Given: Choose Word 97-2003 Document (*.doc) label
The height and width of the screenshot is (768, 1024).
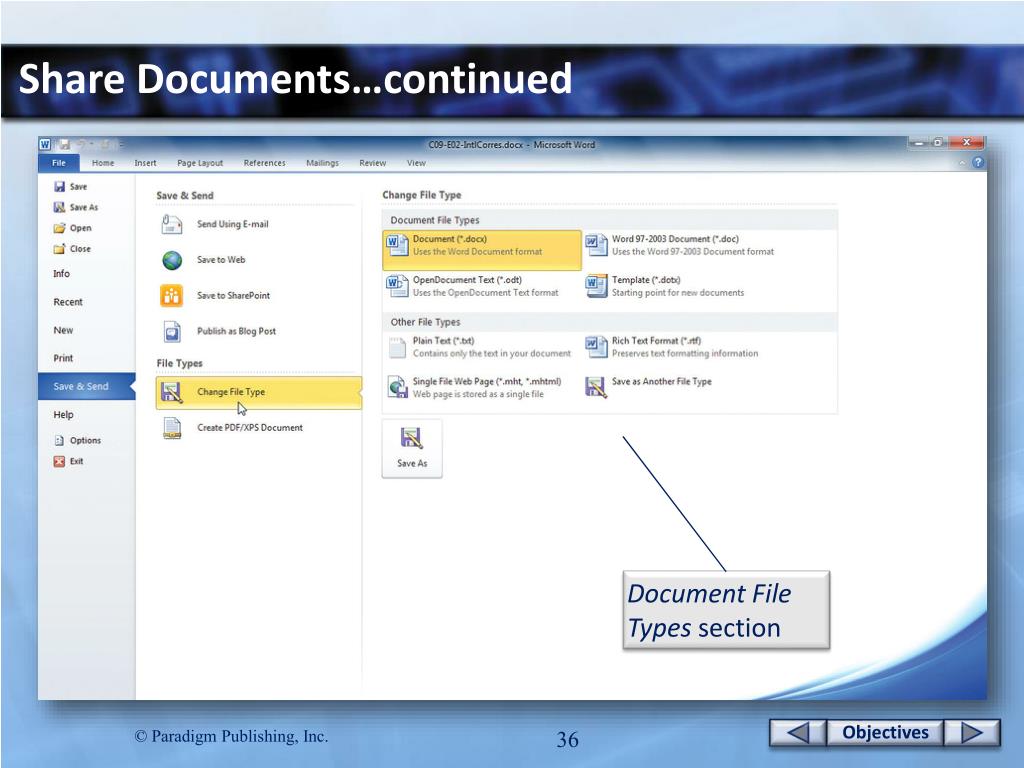Looking at the screenshot, I should [x=675, y=239].
